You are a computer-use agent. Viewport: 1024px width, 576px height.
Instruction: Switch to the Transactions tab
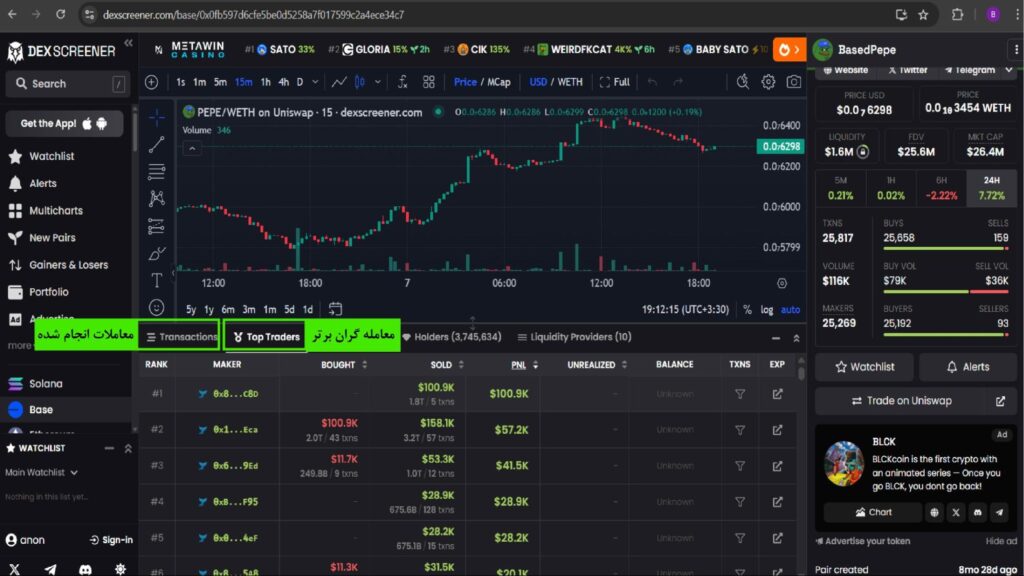[x=182, y=337]
